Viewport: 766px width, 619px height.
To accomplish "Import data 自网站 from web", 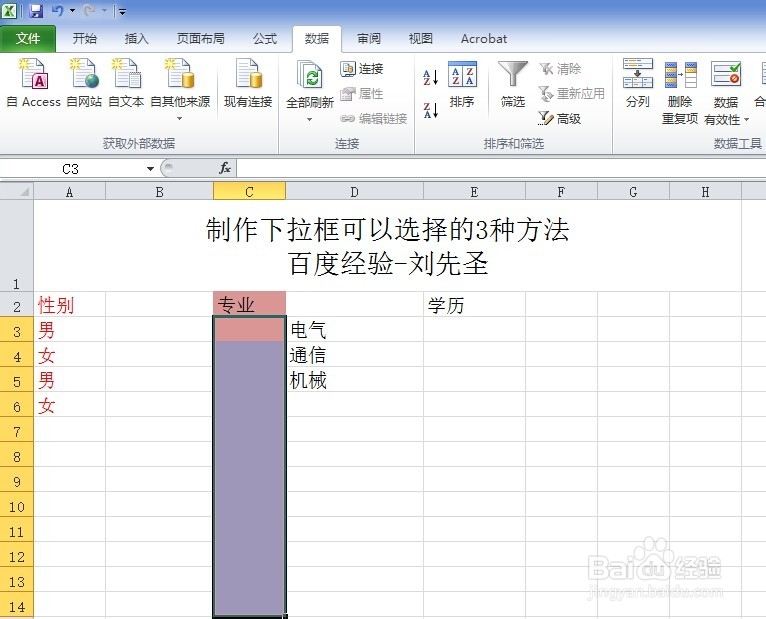I will coord(84,83).
